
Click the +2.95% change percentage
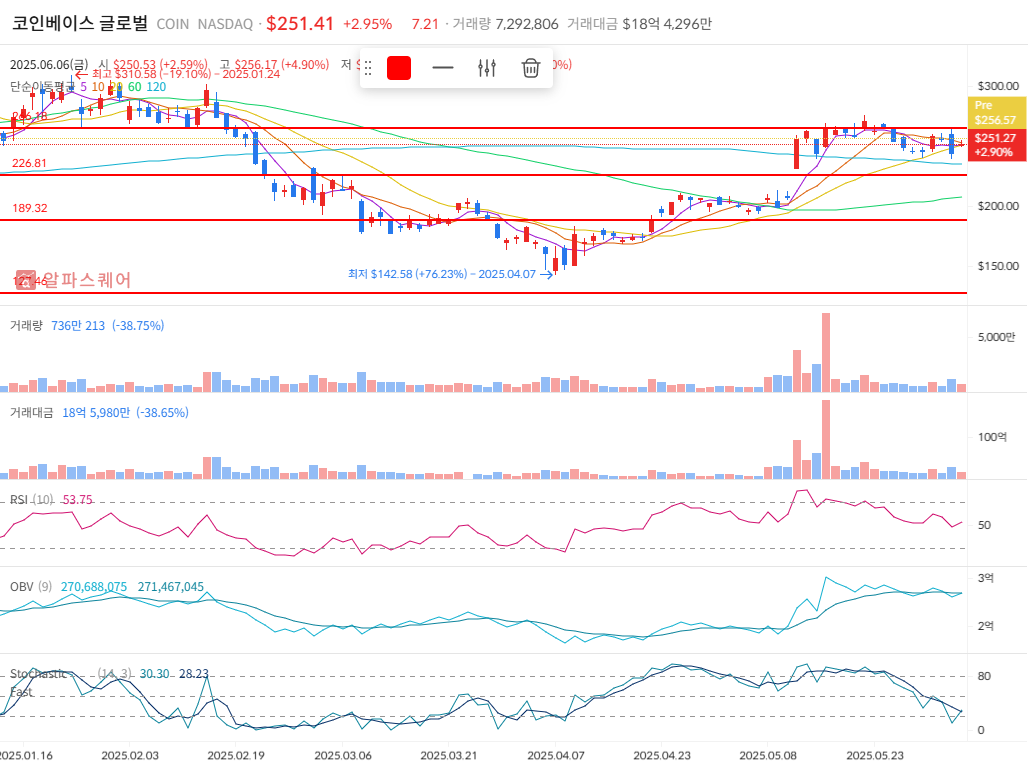tap(367, 24)
